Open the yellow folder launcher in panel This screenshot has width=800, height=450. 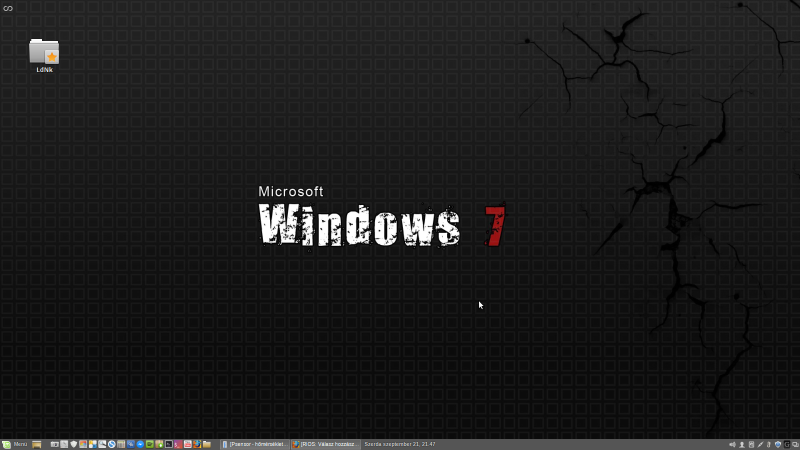pos(207,444)
